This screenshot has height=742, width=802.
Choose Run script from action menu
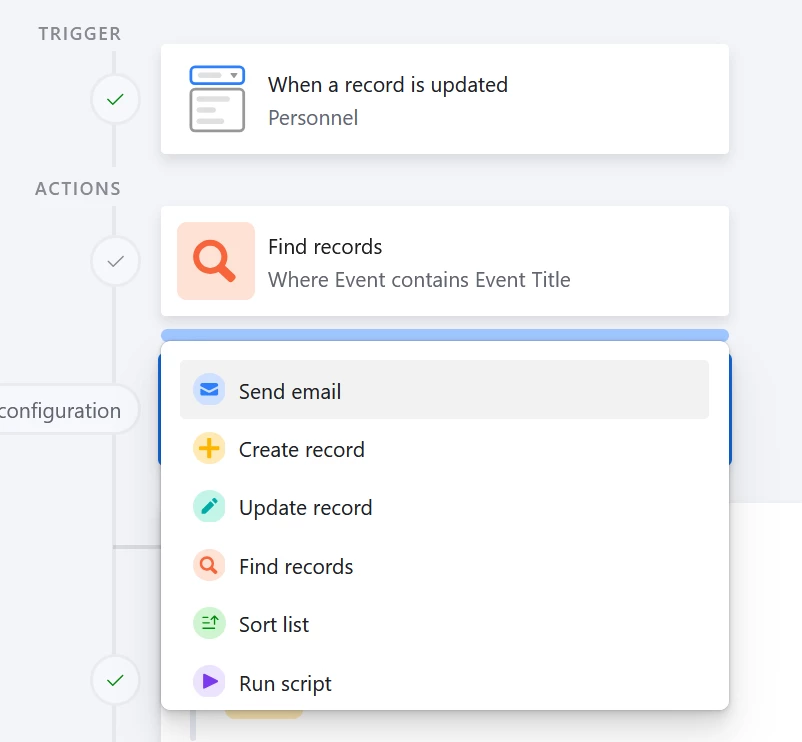pos(444,683)
